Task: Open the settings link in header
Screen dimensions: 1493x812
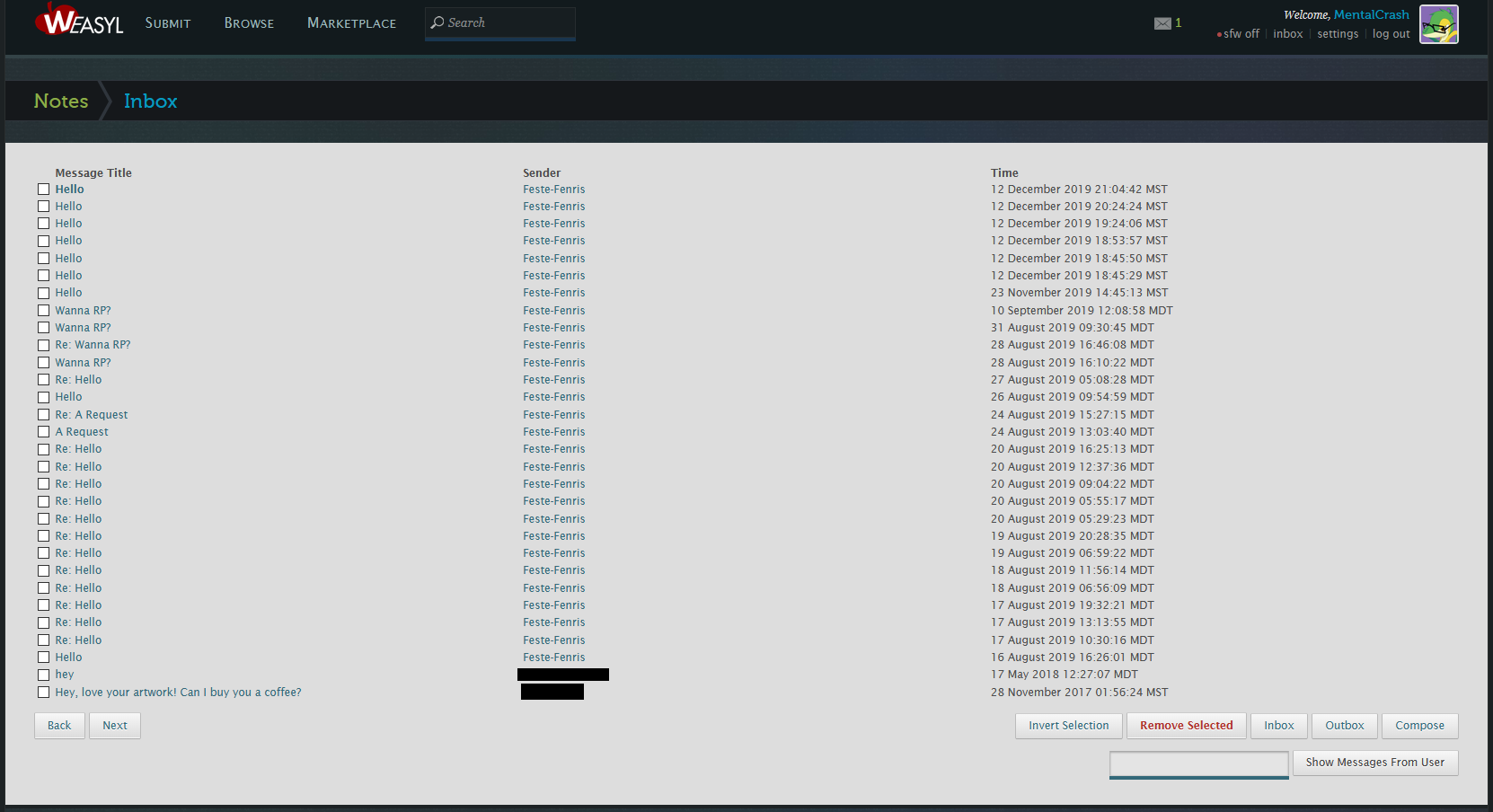Action: (x=1338, y=34)
